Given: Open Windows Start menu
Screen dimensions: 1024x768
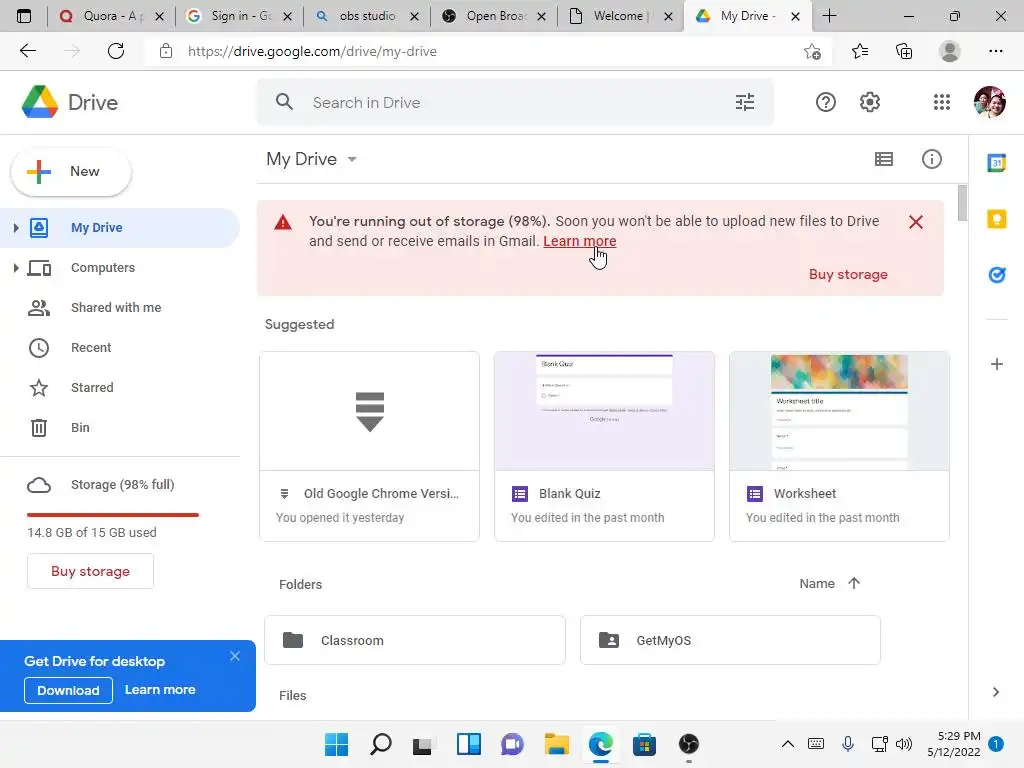Looking at the screenshot, I should [x=336, y=744].
